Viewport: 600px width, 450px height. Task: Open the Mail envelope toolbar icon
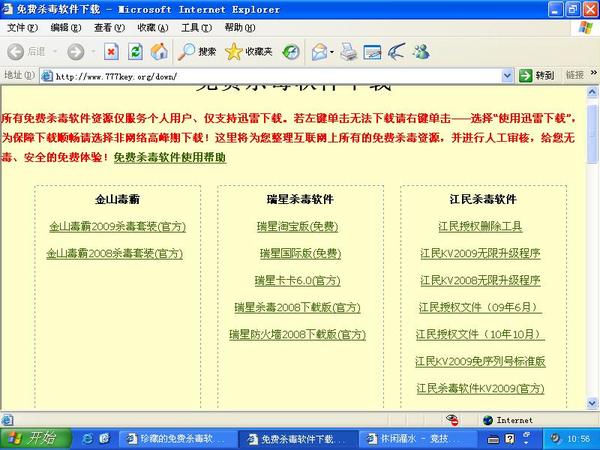click(x=320, y=52)
